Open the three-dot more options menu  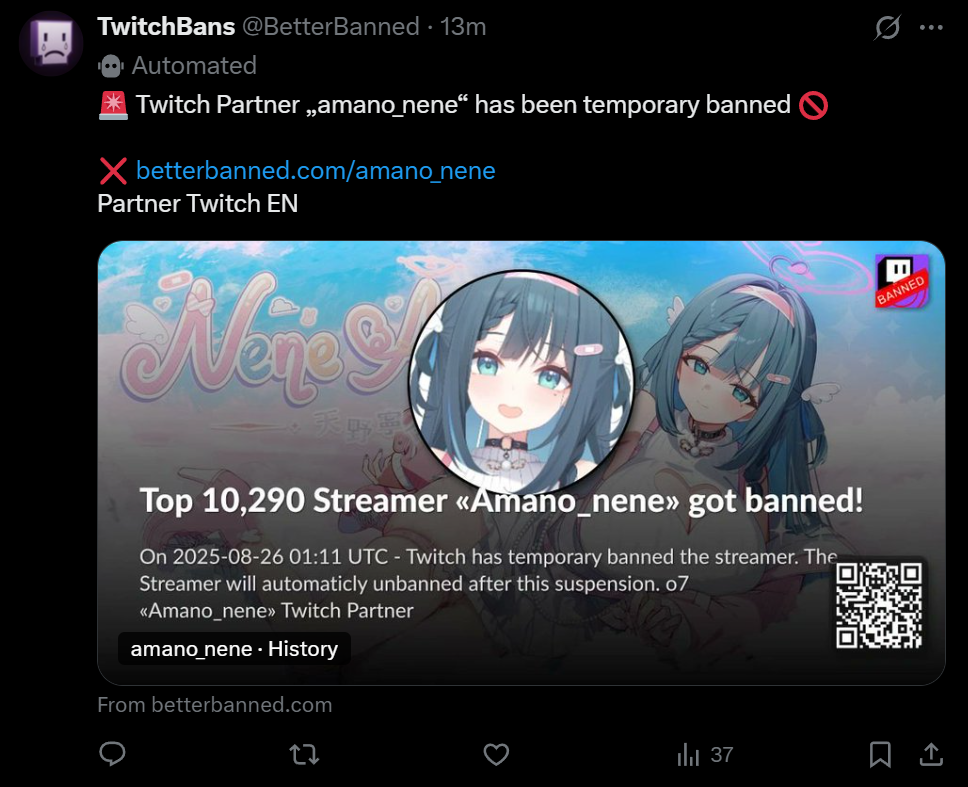point(931,27)
